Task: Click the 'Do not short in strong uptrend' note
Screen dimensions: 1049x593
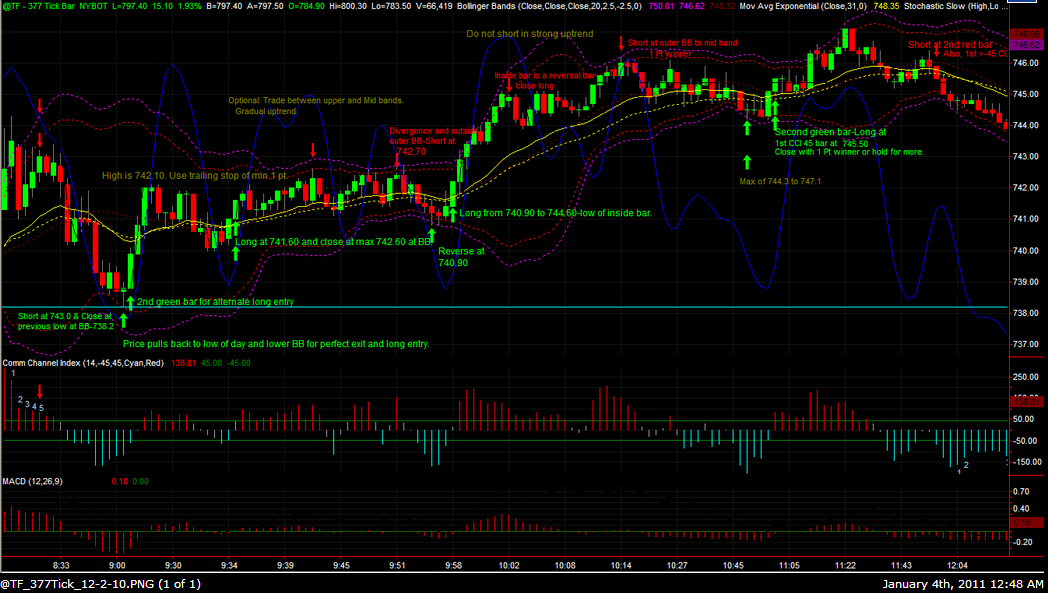Action: [x=530, y=33]
